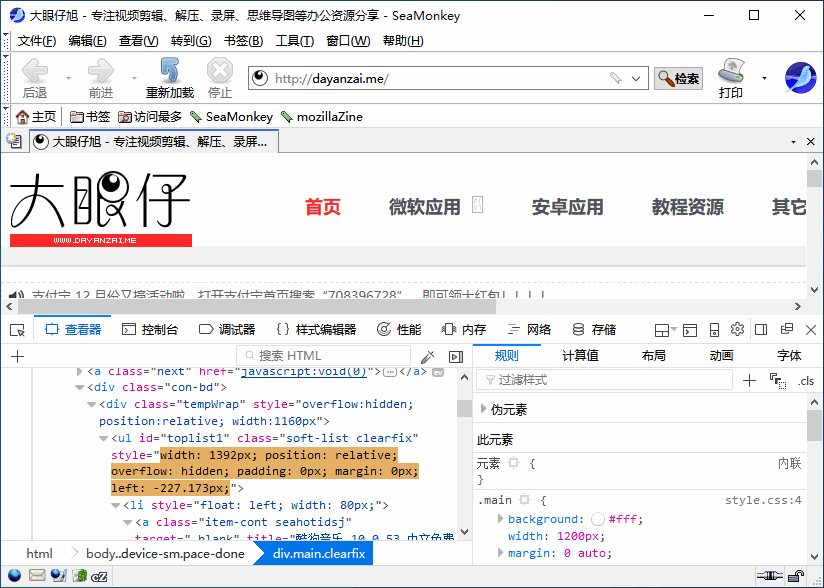Go back with the 后退 arrow button
Image resolution: width=824 pixels, height=588 pixels.
coord(35,78)
